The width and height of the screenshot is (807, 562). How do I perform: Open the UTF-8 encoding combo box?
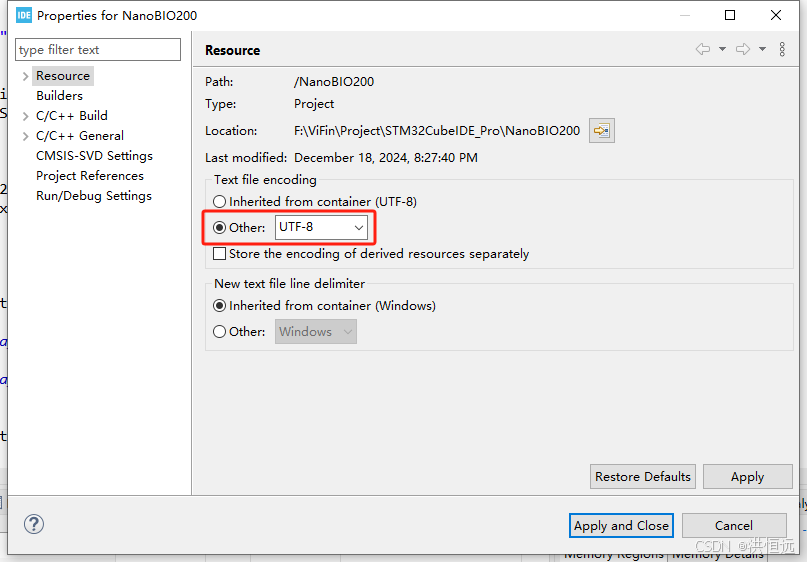[322, 227]
